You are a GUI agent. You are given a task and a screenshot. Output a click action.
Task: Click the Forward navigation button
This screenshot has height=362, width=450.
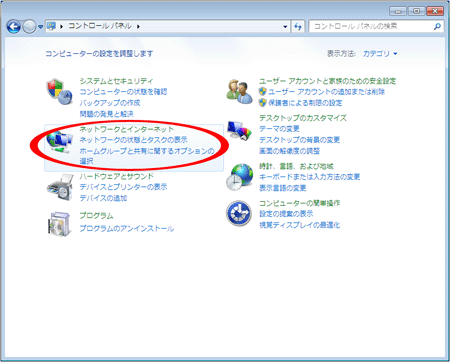point(29,26)
